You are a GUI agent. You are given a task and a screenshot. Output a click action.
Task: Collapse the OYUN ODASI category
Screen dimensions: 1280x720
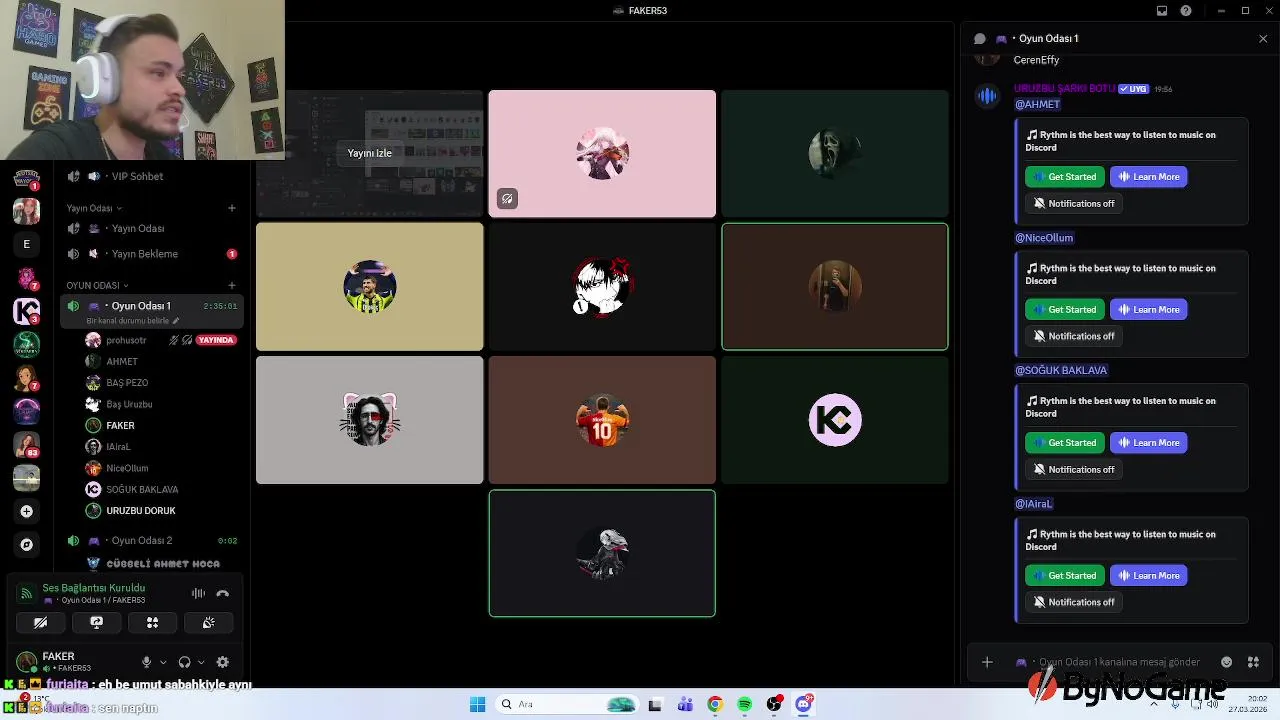(97, 285)
